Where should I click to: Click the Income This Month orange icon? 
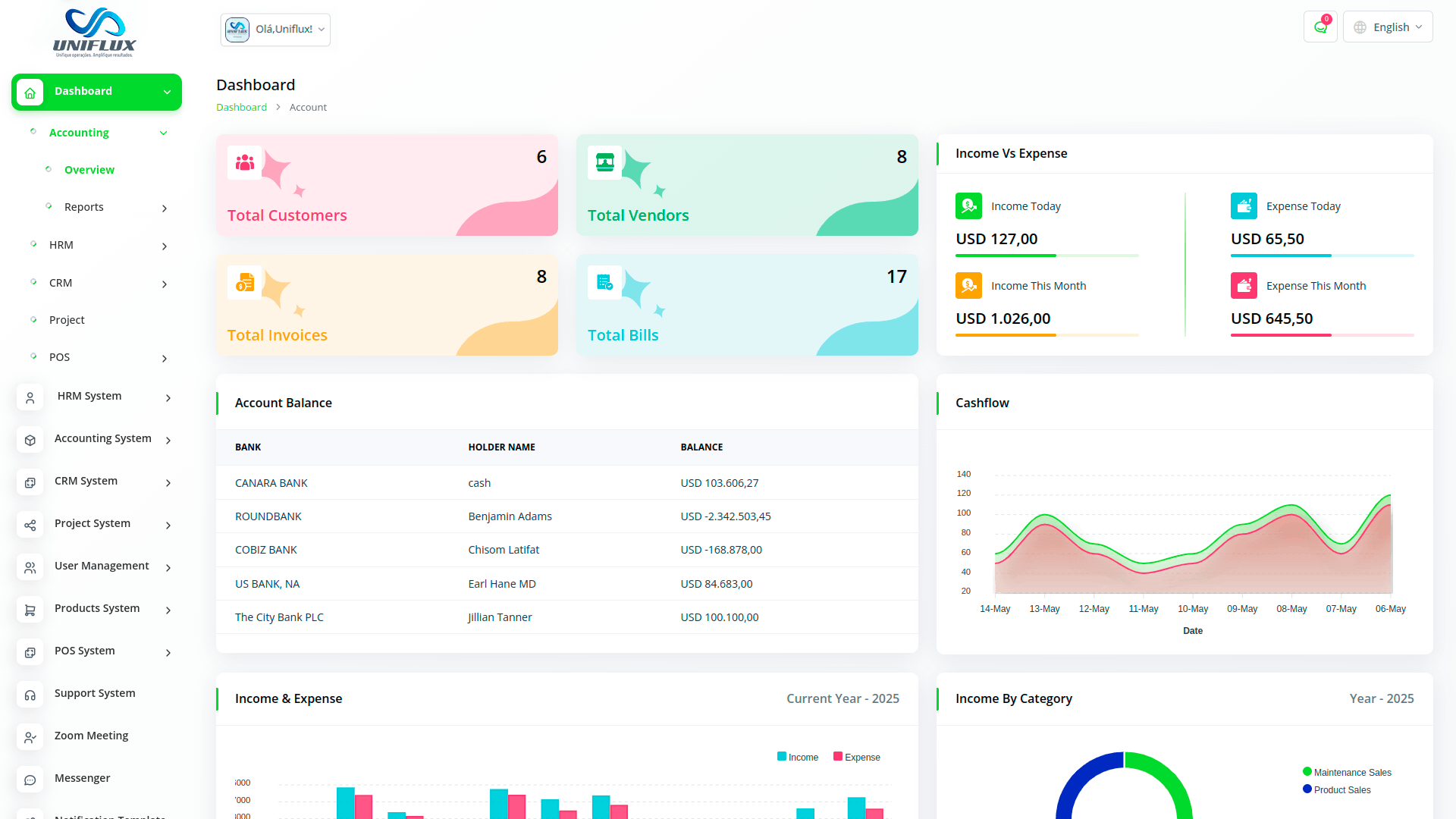tap(968, 286)
